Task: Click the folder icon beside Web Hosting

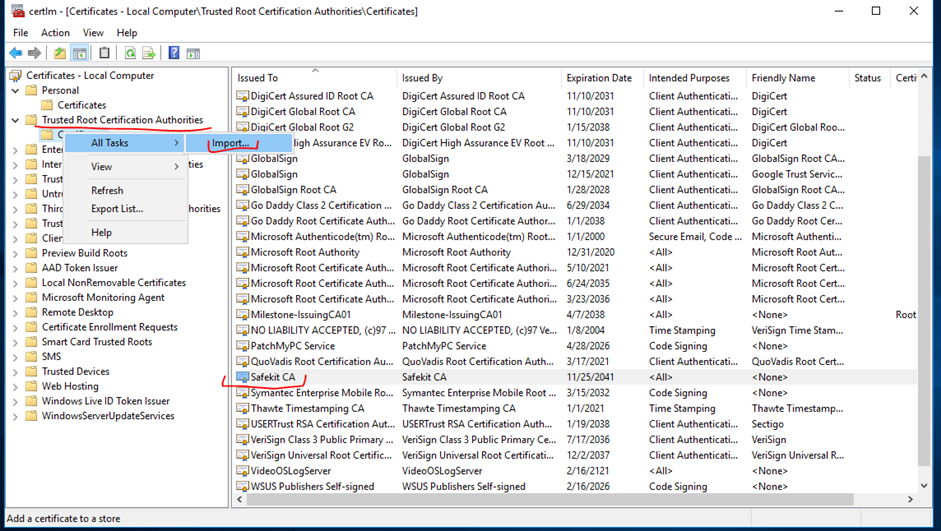Action: [31, 386]
